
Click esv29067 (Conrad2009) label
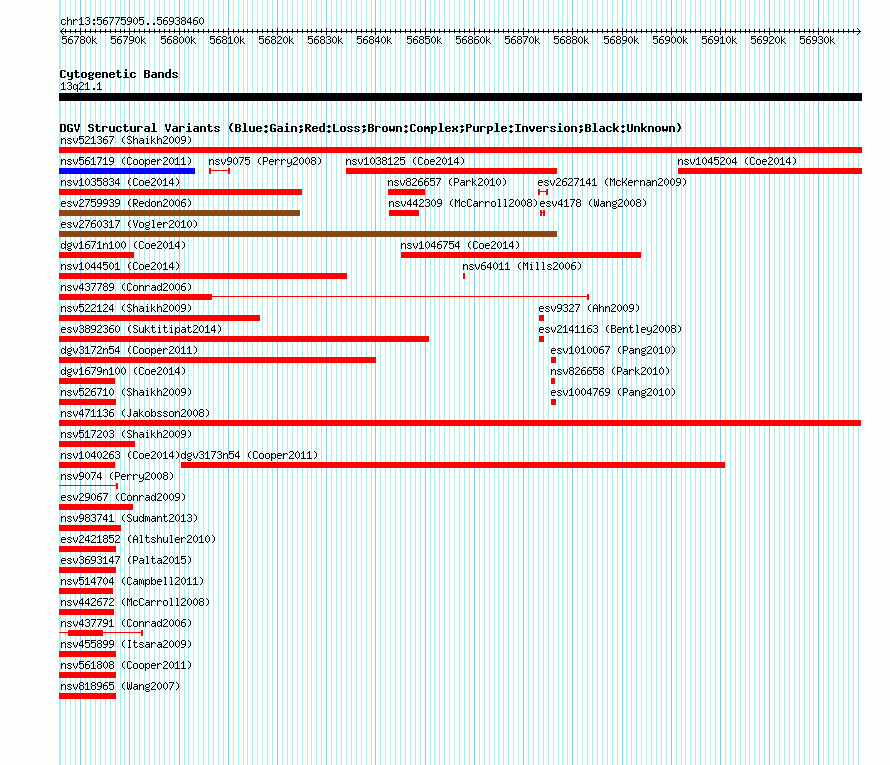(123, 497)
